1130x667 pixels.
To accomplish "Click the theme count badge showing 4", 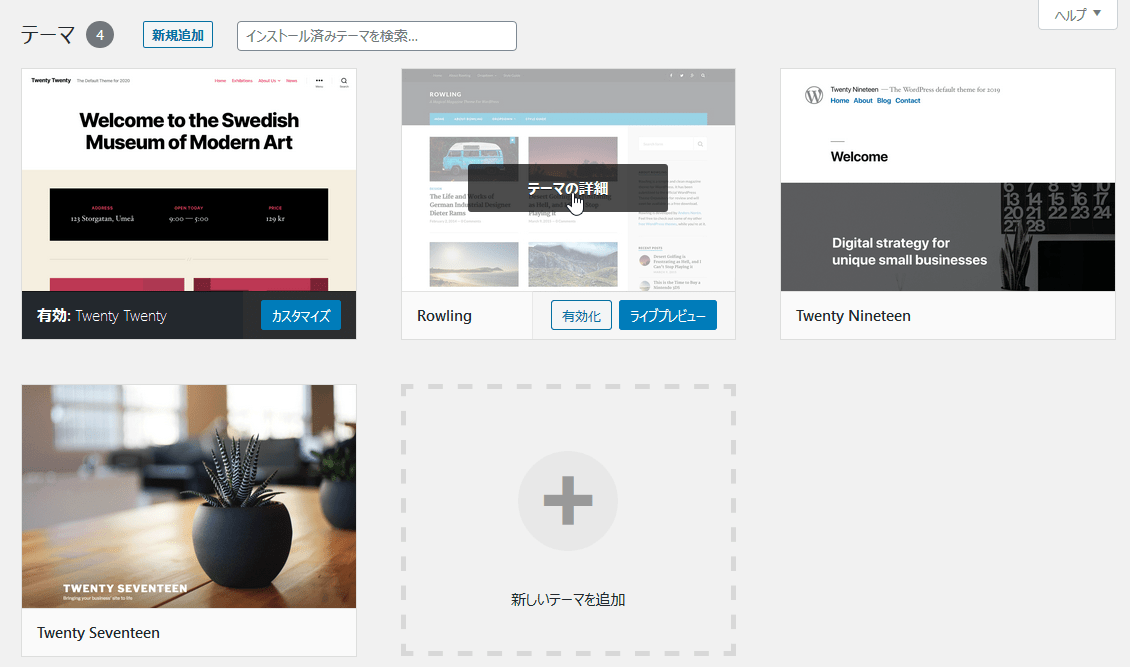I will 100,35.
